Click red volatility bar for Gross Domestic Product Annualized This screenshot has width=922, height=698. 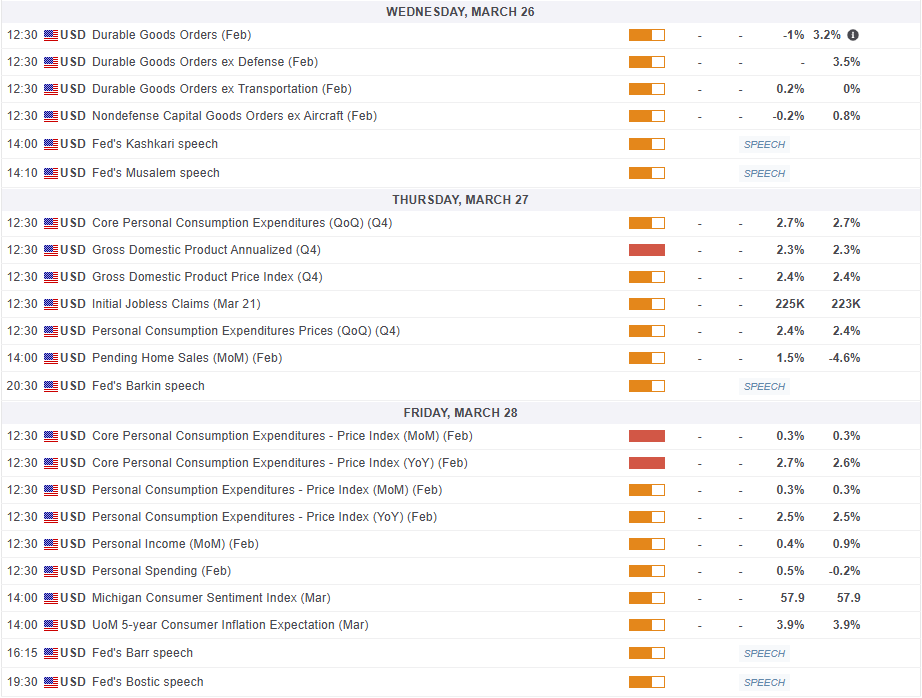coord(646,250)
